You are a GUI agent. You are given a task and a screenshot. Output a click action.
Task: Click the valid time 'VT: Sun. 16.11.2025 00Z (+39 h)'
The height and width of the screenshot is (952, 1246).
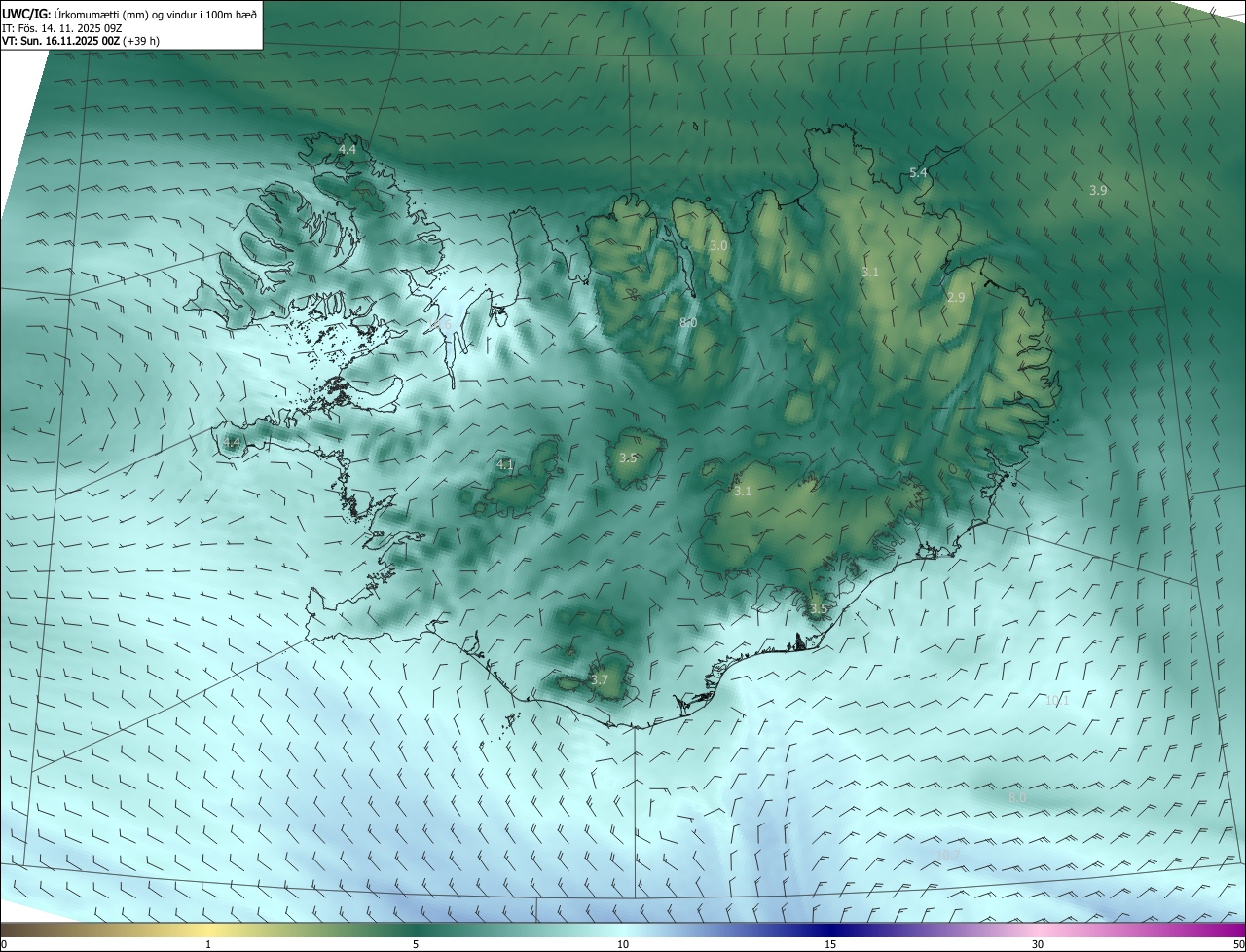point(81,41)
